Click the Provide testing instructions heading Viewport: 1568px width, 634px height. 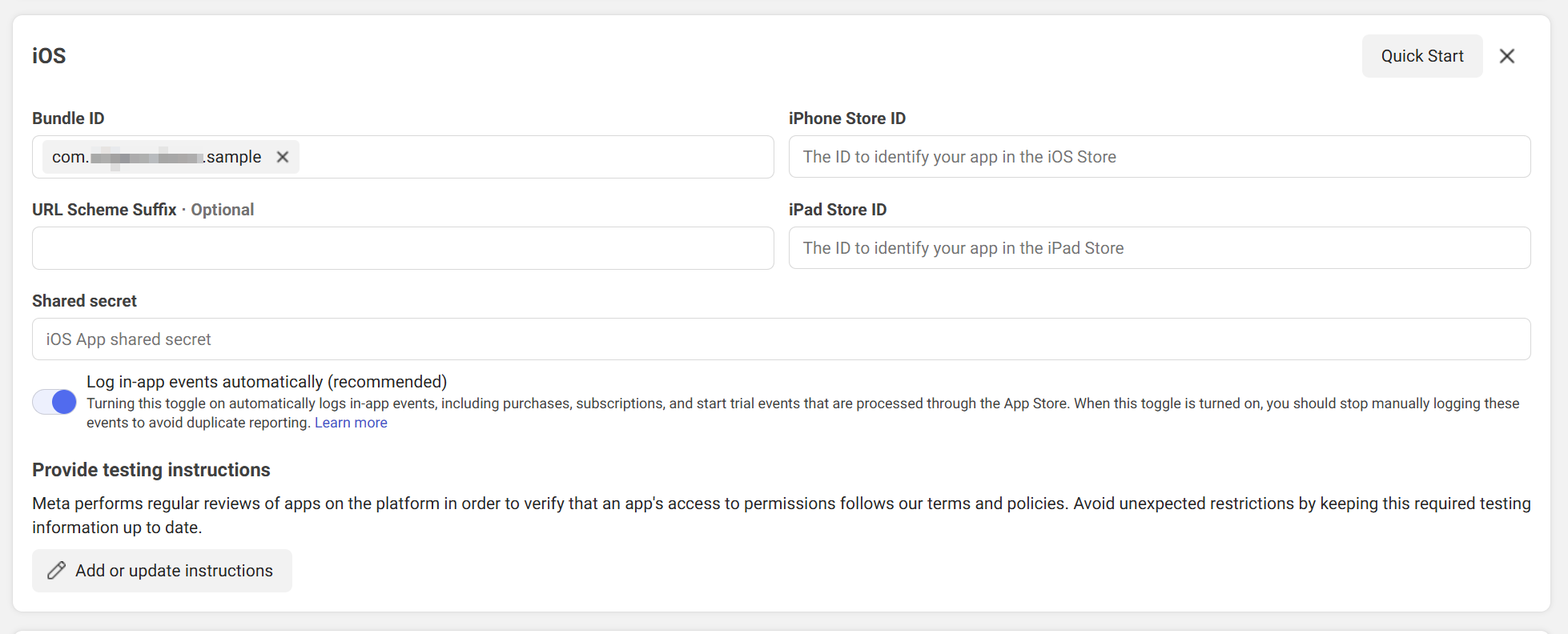(x=151, y=470)
